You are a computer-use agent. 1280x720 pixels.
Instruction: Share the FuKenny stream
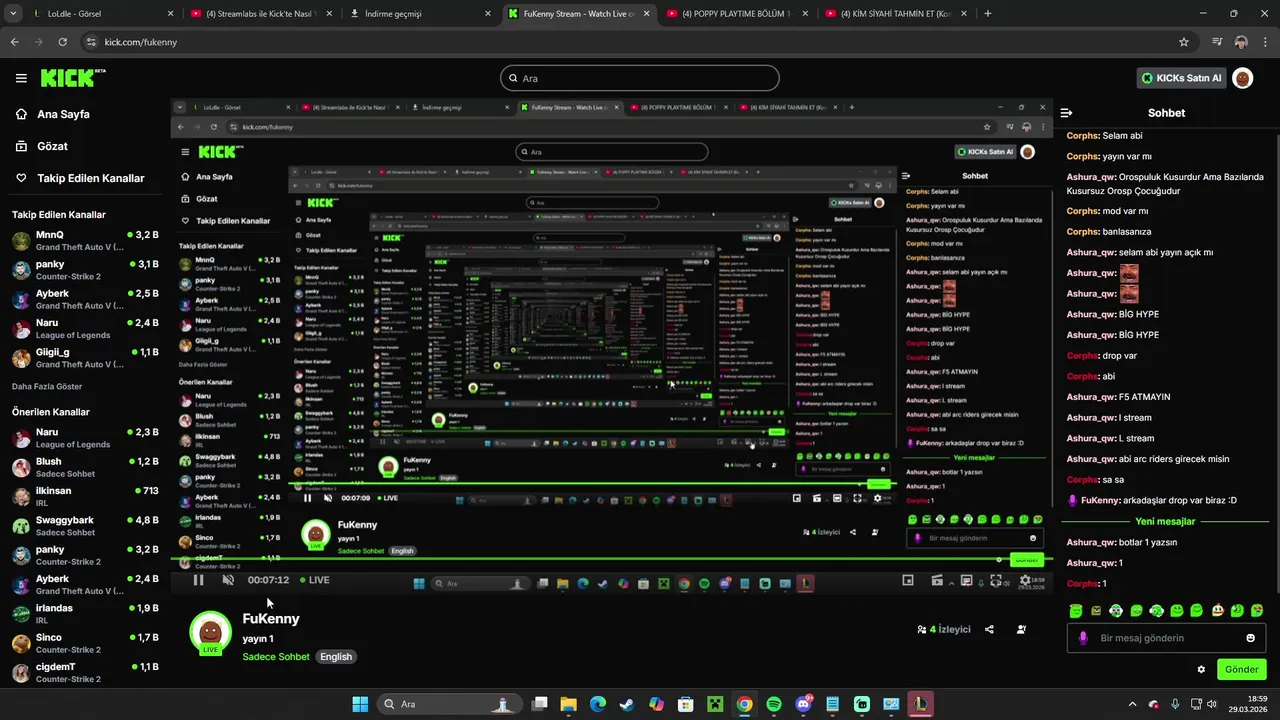pos(989,630)
